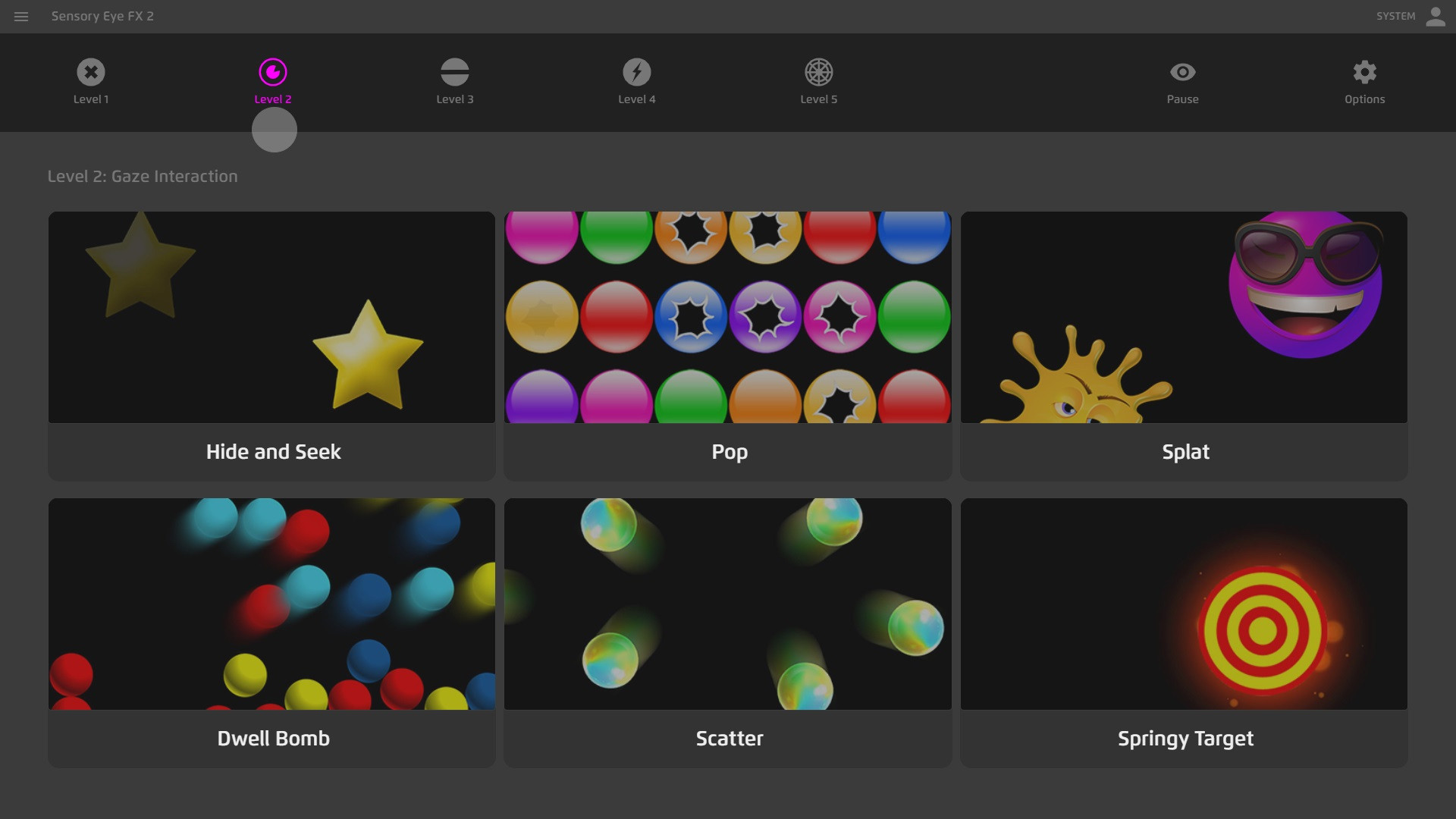Select the Level 4 lightning icon
The height and width of the screenshot is (819, 1456).
[637, 72]
